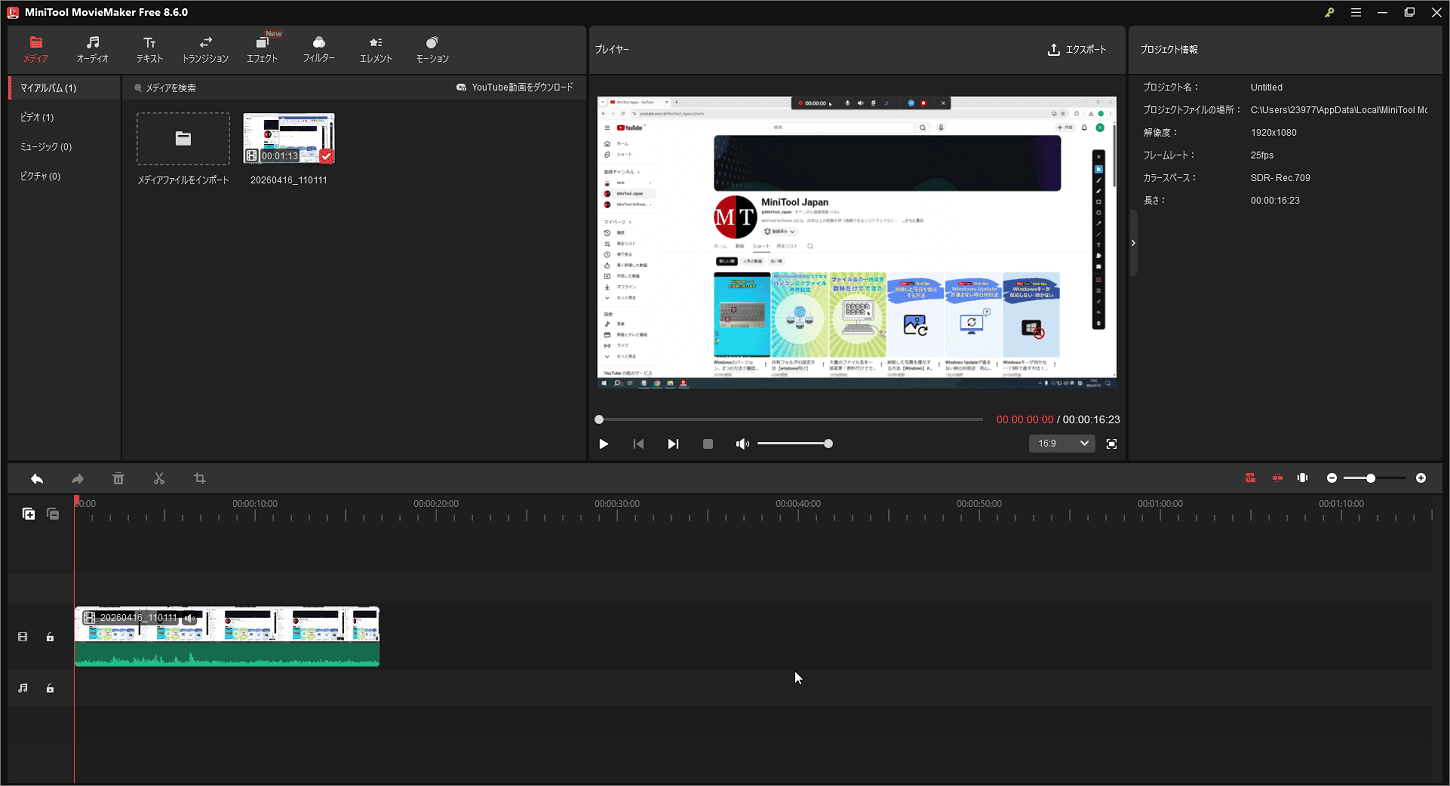
Task: Delete the clip using the trash icon
Action: (x=118, y=479)
